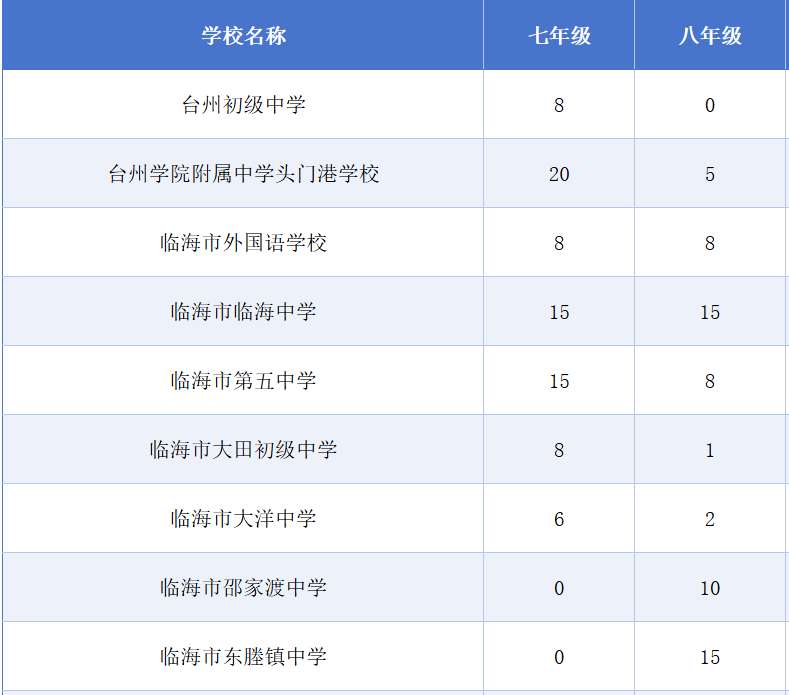Click 七年级 value for 临海市临海中学

(559, 312)
